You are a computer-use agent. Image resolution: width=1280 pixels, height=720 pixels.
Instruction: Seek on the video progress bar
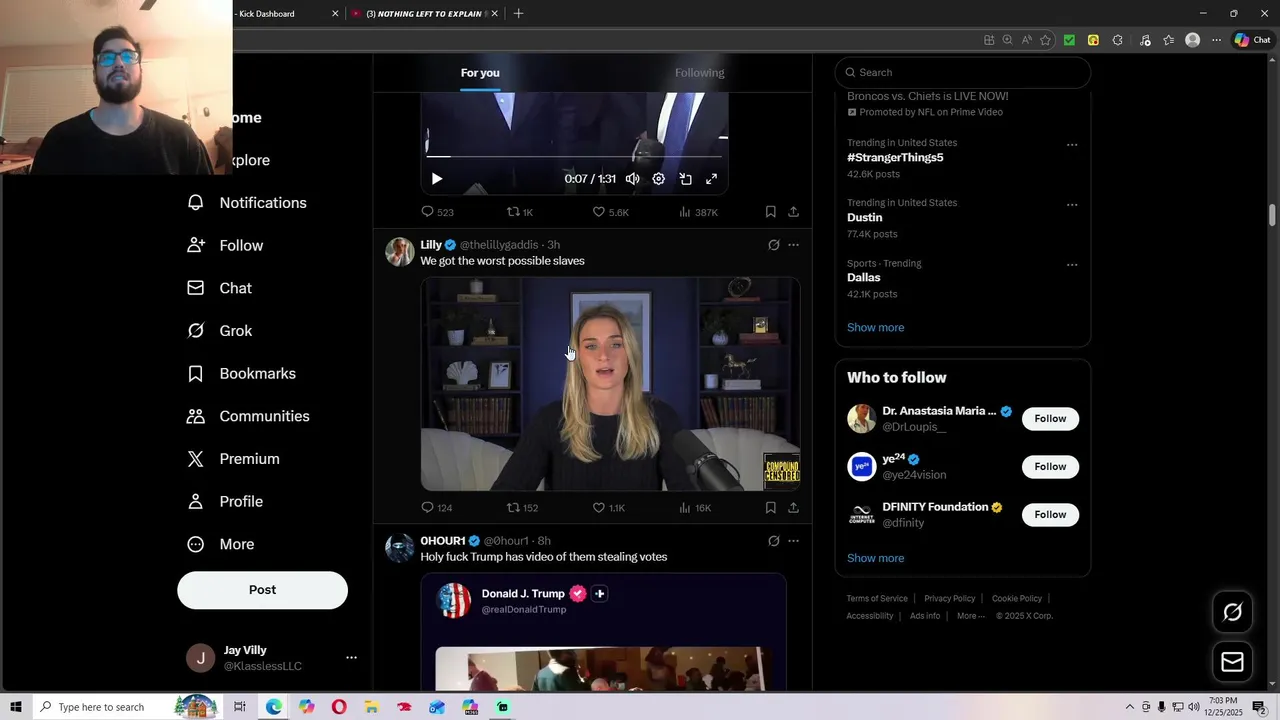(574, 157)
